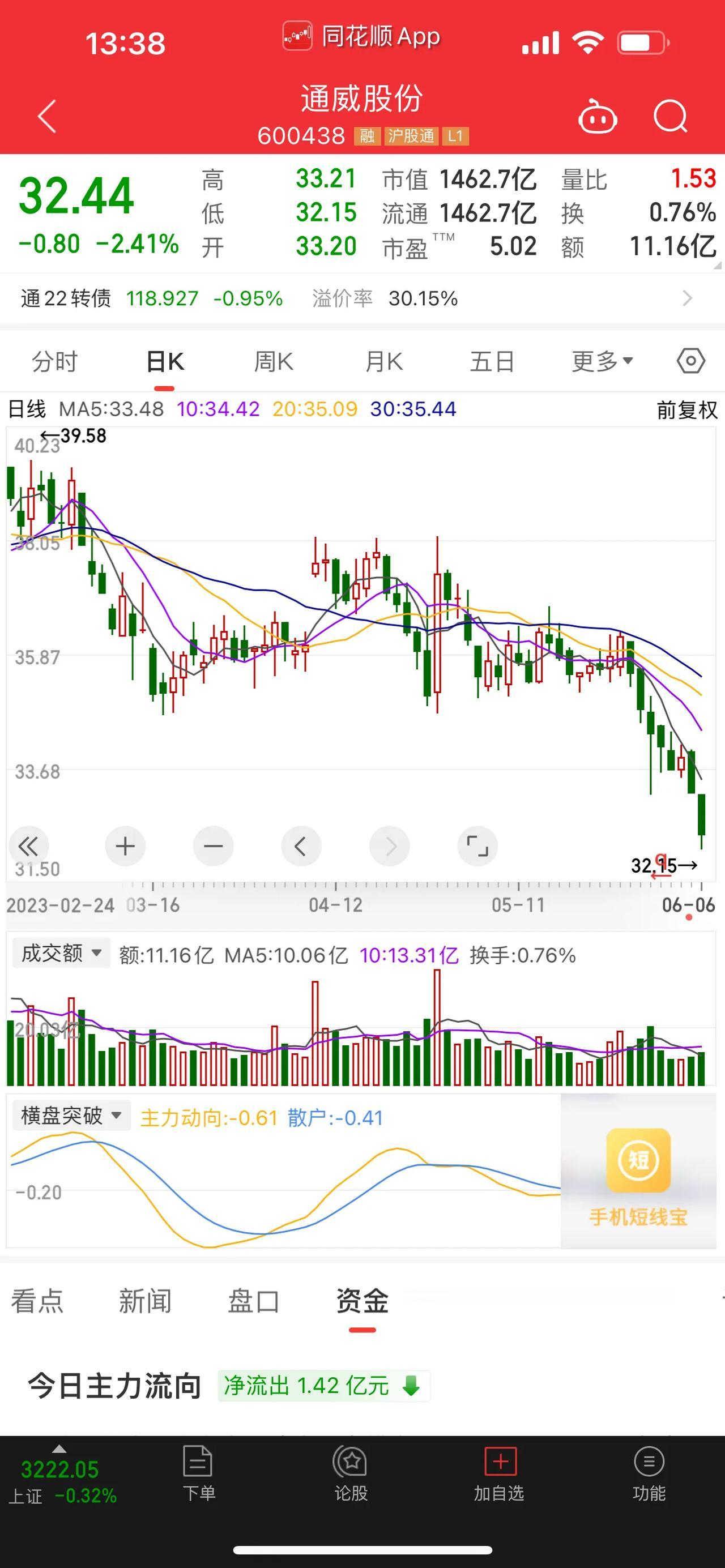Image resolution: width=725 pixels, height=1568 pixels.
Task: Expand the quote details corner triangle
Action: [x=717, y=265]
